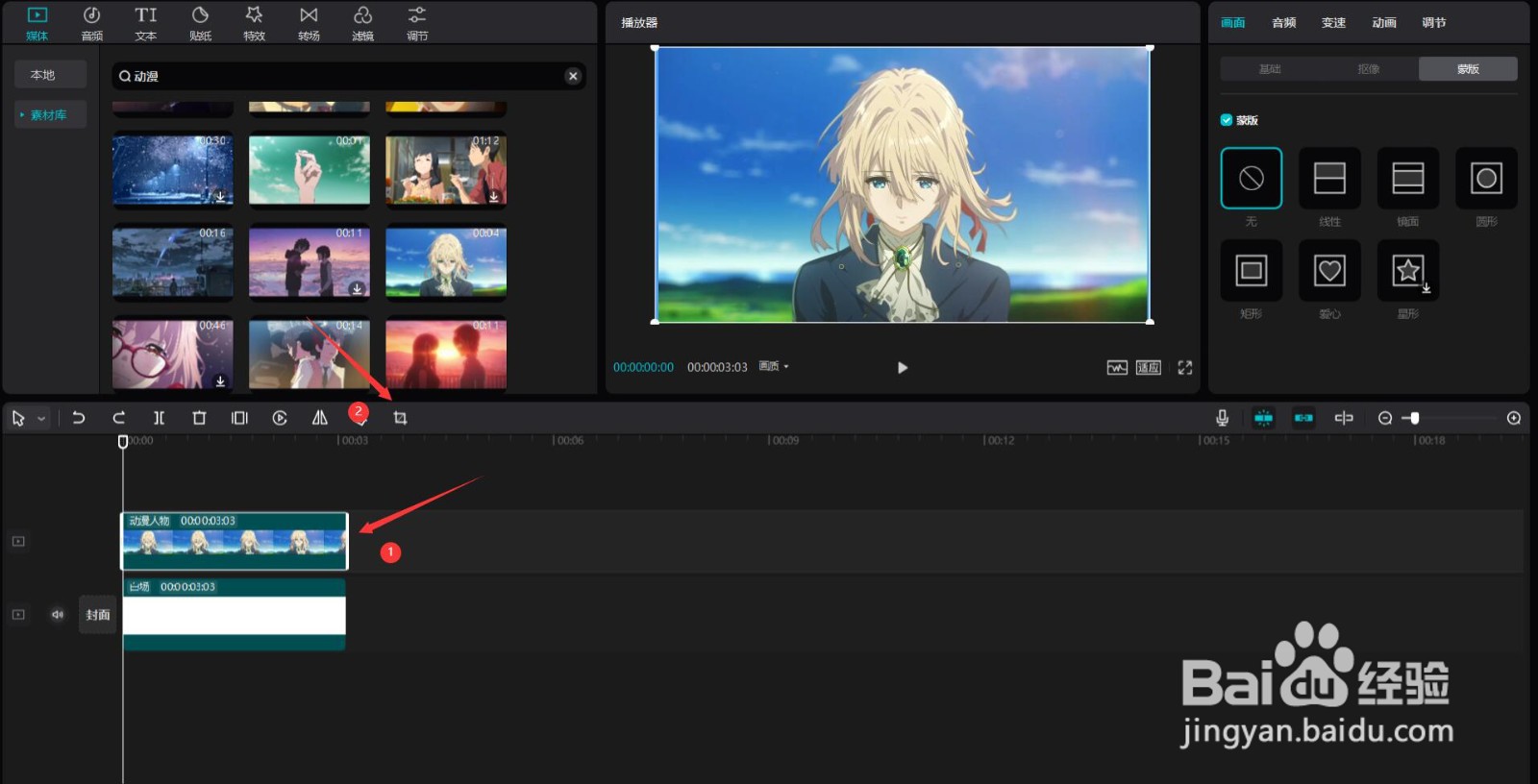Switch to the 调节 tab in properties panel

click(x=1434, y=22)
